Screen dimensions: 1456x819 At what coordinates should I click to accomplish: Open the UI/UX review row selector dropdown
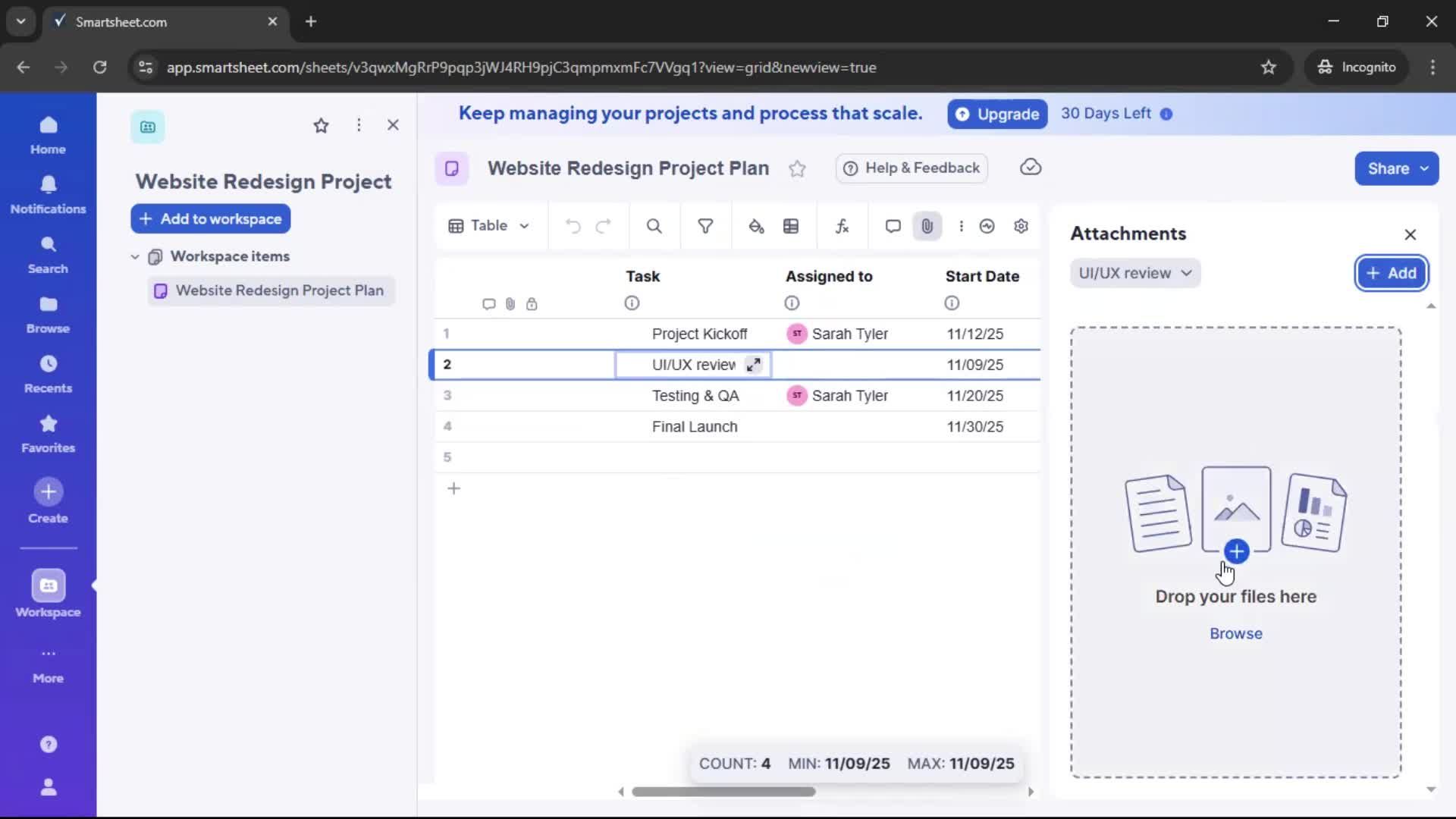tap(1135, 273)
